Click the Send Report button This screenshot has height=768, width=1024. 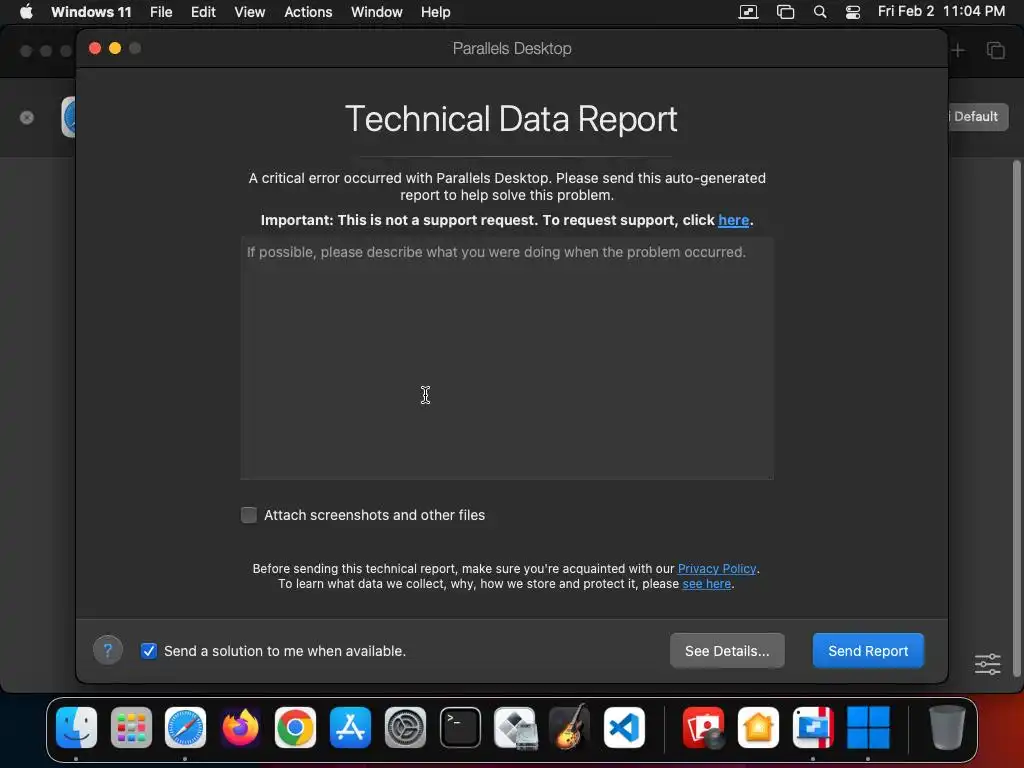[868, 650]
